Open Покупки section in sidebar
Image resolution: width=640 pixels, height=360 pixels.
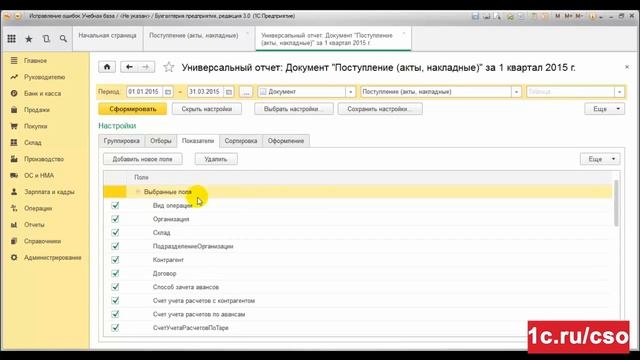click(36, 126)
